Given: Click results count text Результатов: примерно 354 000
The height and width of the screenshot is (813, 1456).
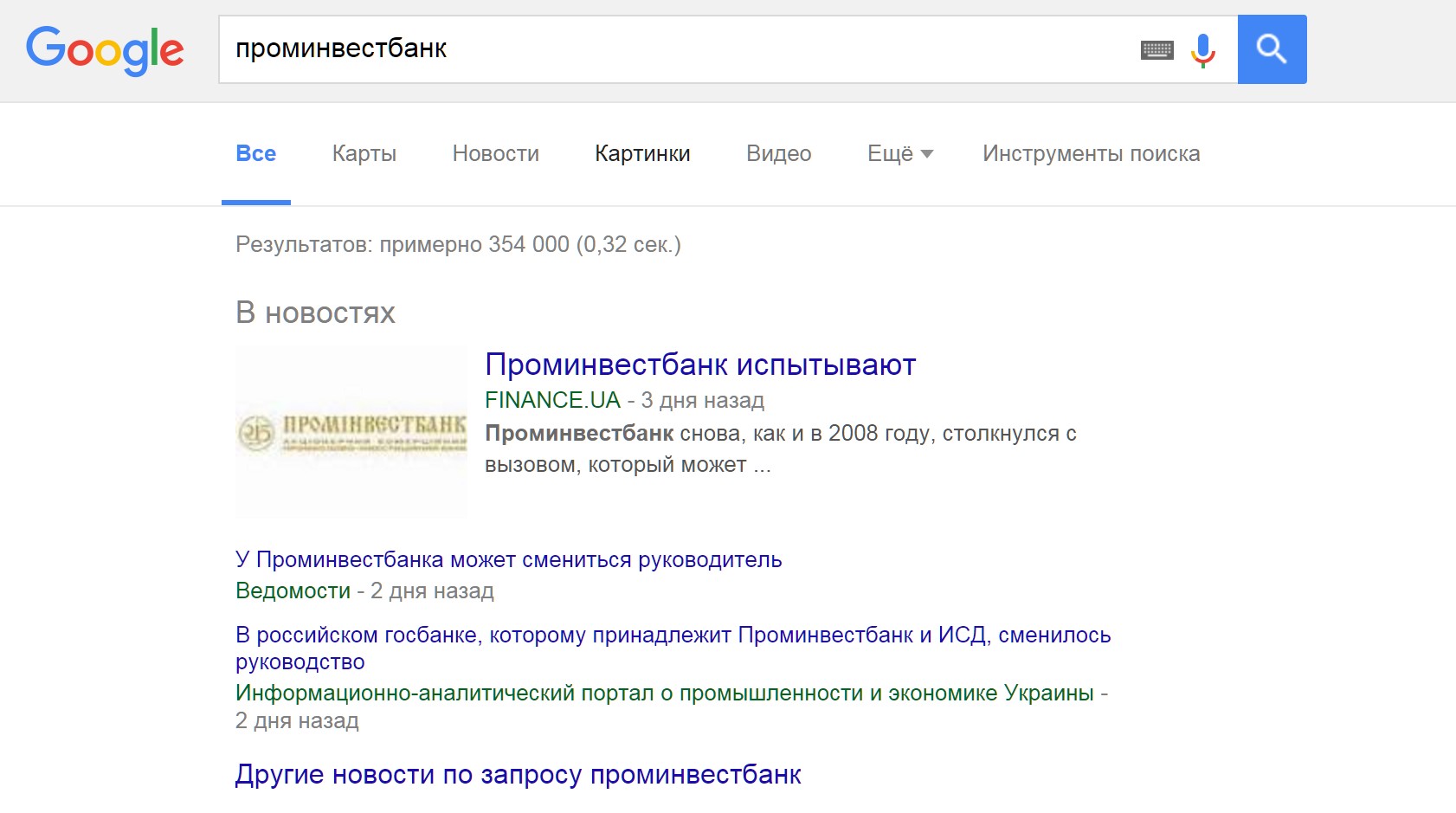Looking at the screenshot, I should [459, 244].
